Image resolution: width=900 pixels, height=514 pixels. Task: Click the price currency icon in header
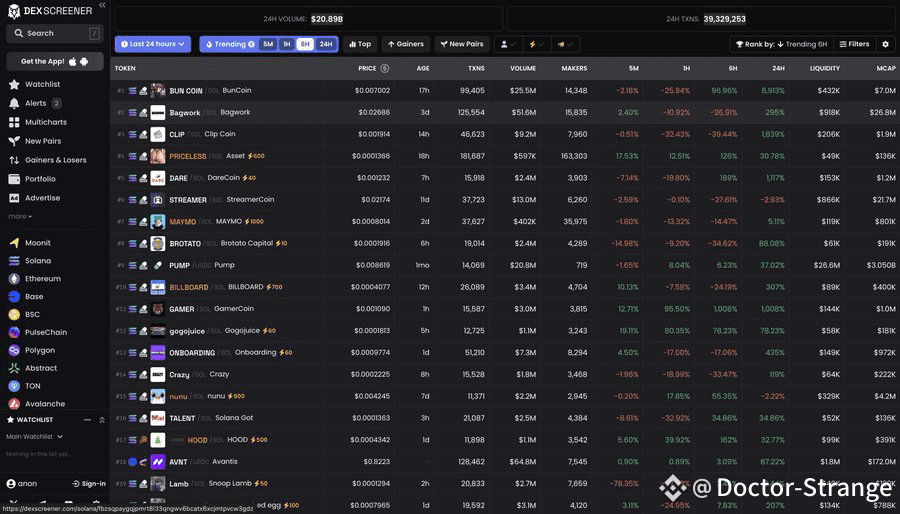point(385,68)
